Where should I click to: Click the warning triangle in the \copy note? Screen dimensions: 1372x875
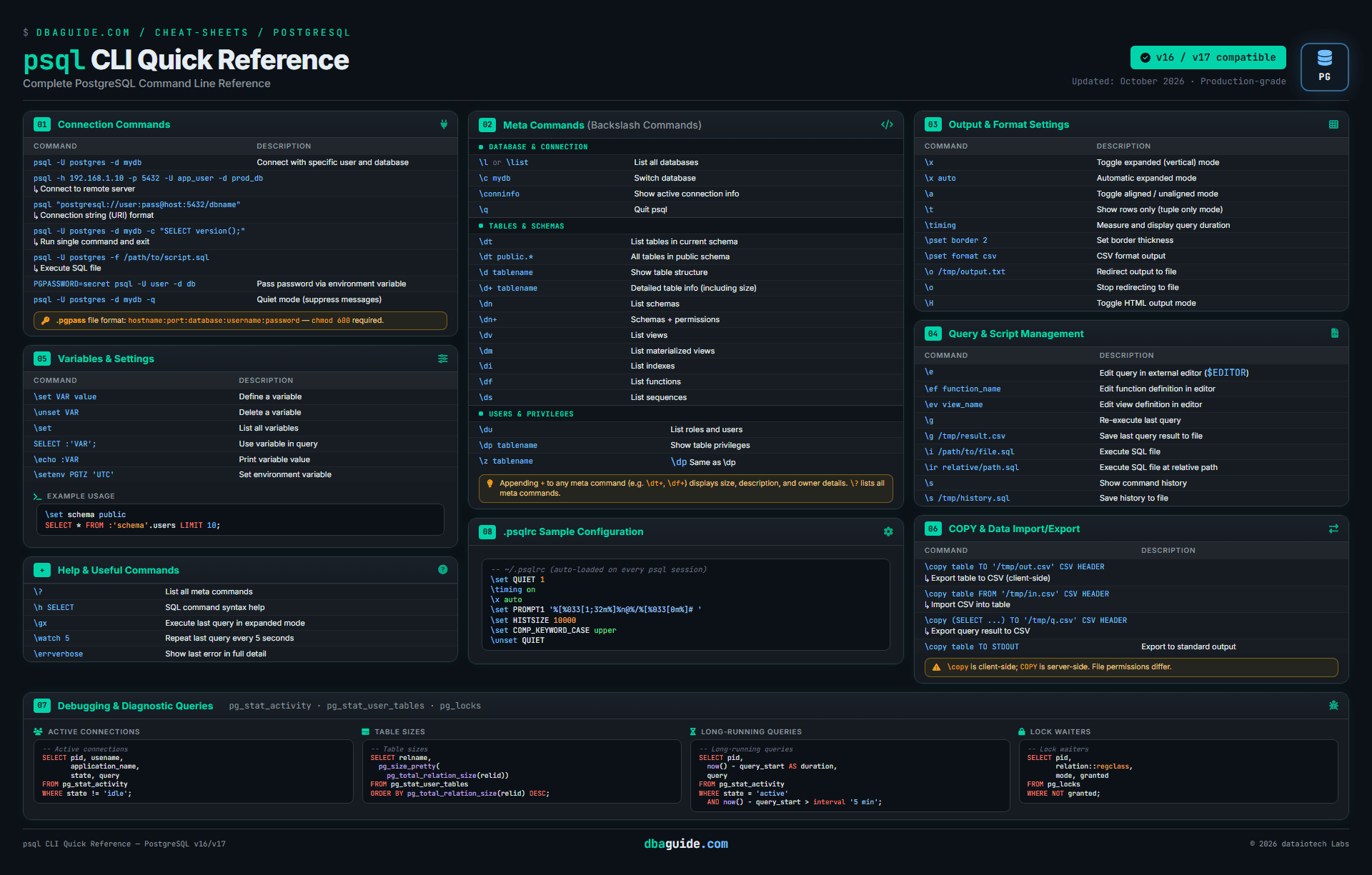pos(936,667)
